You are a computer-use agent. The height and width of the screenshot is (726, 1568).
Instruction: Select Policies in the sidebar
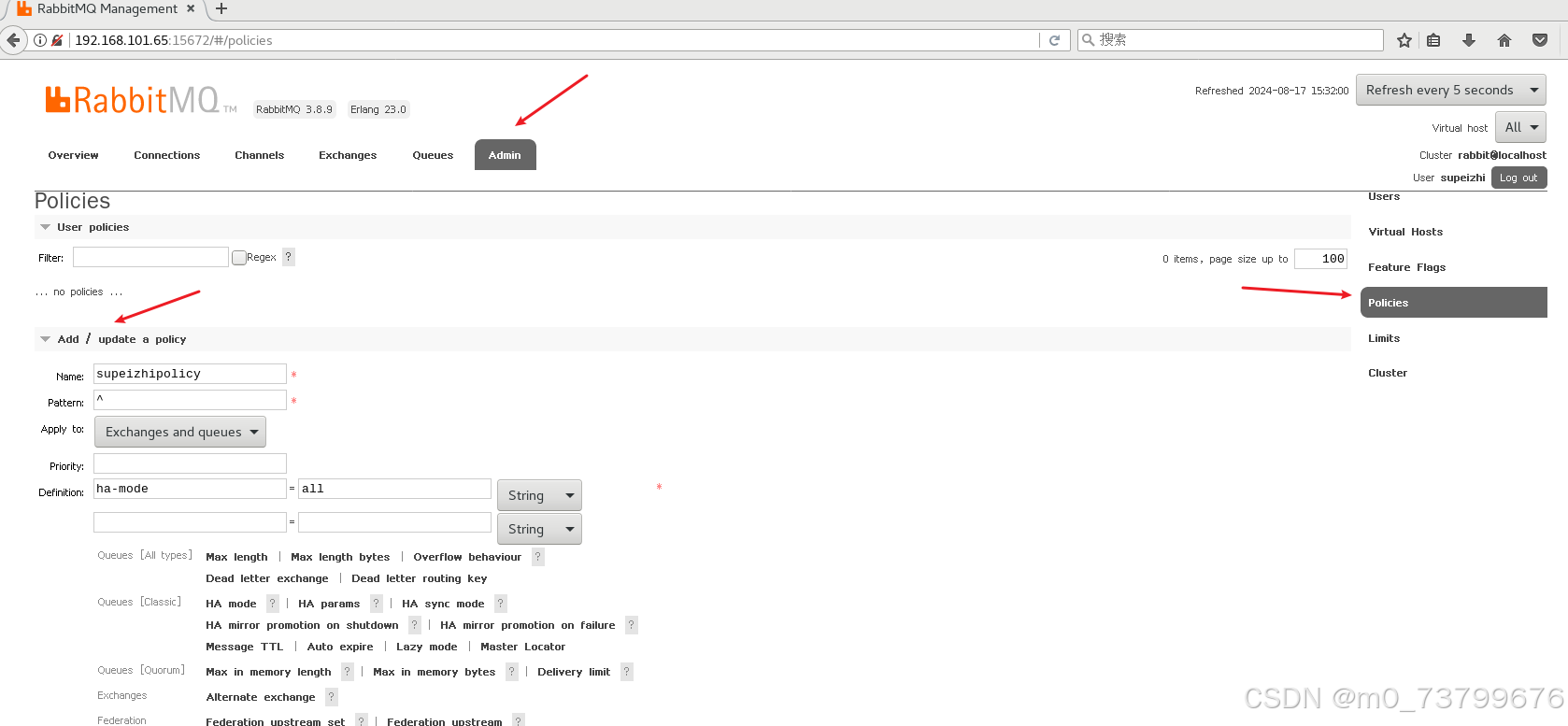click(x=1454, y=303)
